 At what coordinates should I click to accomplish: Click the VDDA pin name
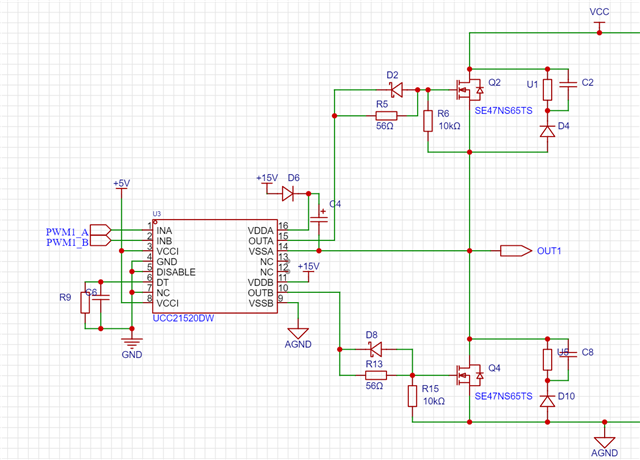tap(260, 231)
